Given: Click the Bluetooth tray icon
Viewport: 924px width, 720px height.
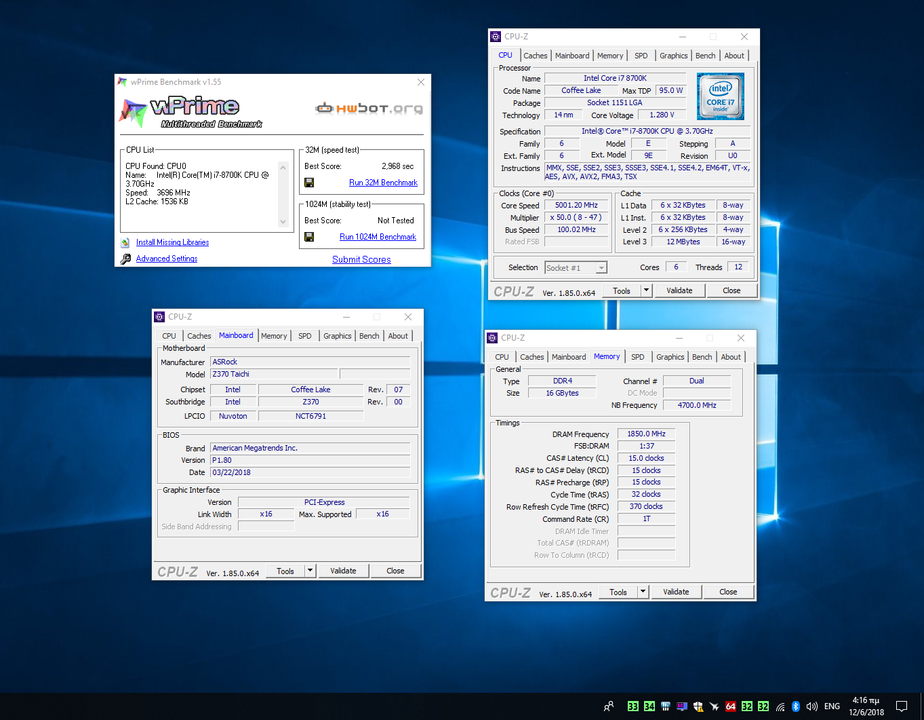Looking at the screenshot, I should (x=796, y=706).
